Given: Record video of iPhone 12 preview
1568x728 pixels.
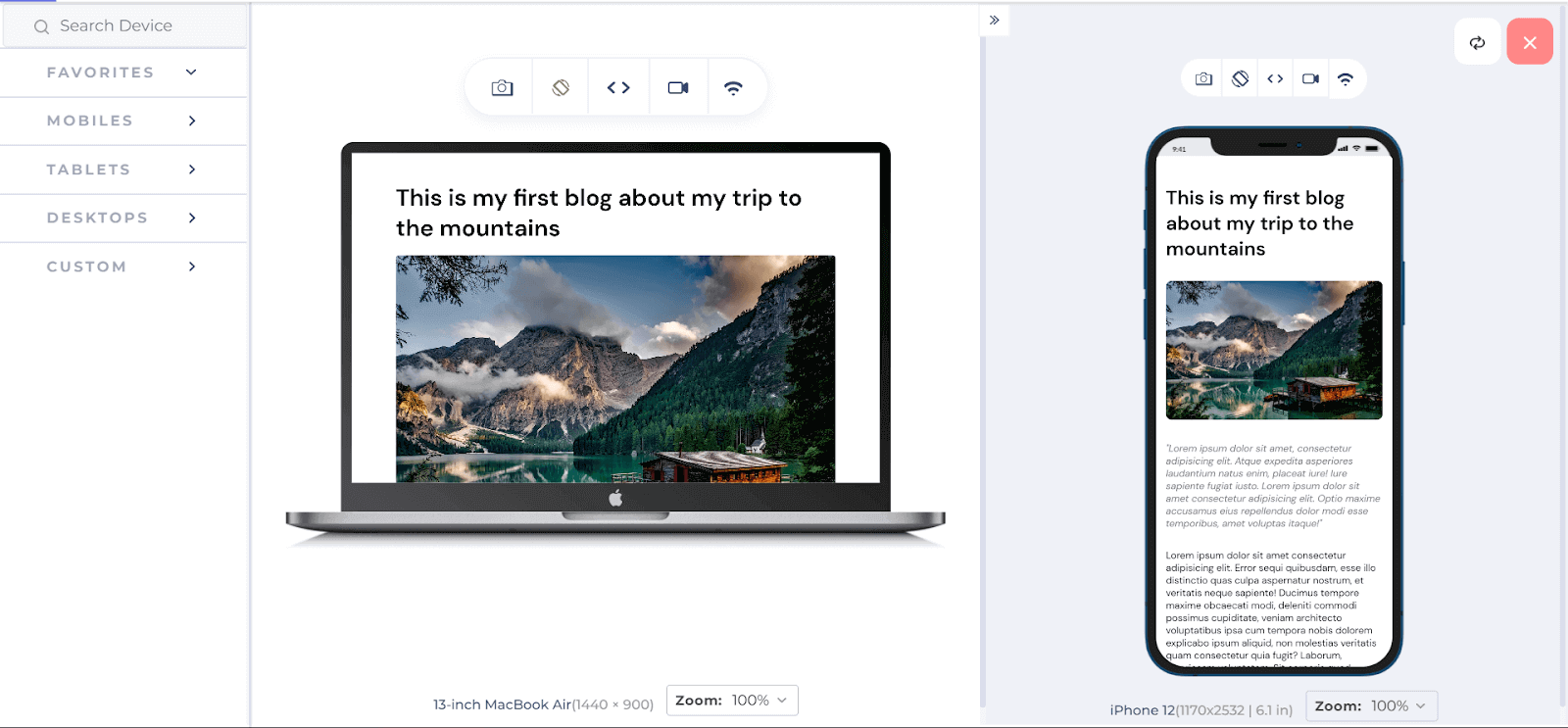Looking at the screenshot, I should point(1310,79).
